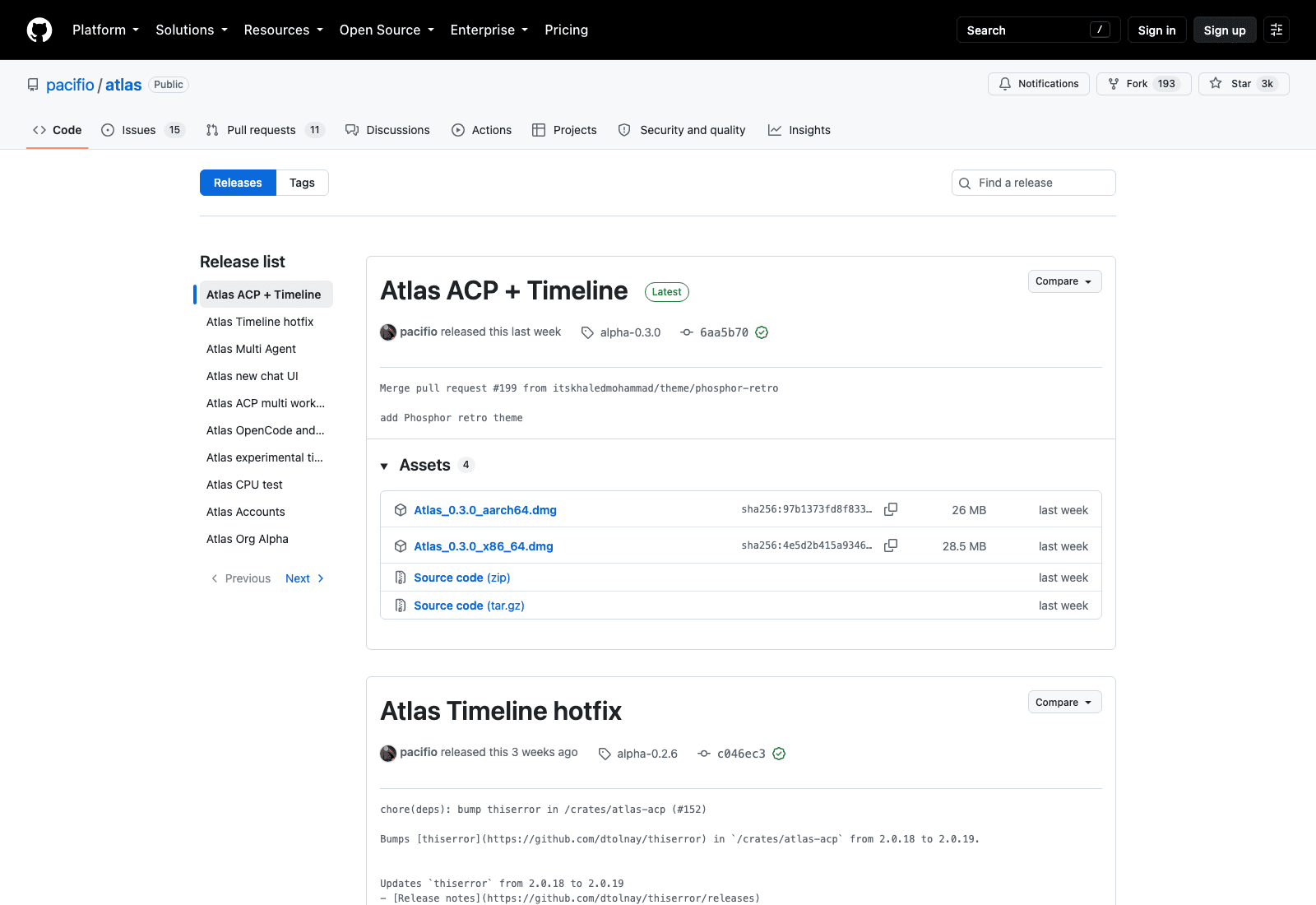This screenshot has height=905, width=1316.
Task: Select the Releases toggle button
Action: pyautogui.click(x=238, y=183)
